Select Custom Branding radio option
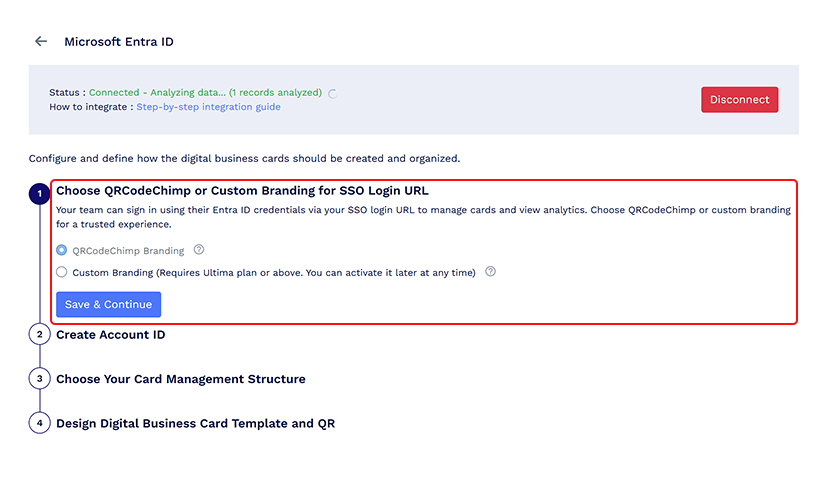 [x=62, y=272]
